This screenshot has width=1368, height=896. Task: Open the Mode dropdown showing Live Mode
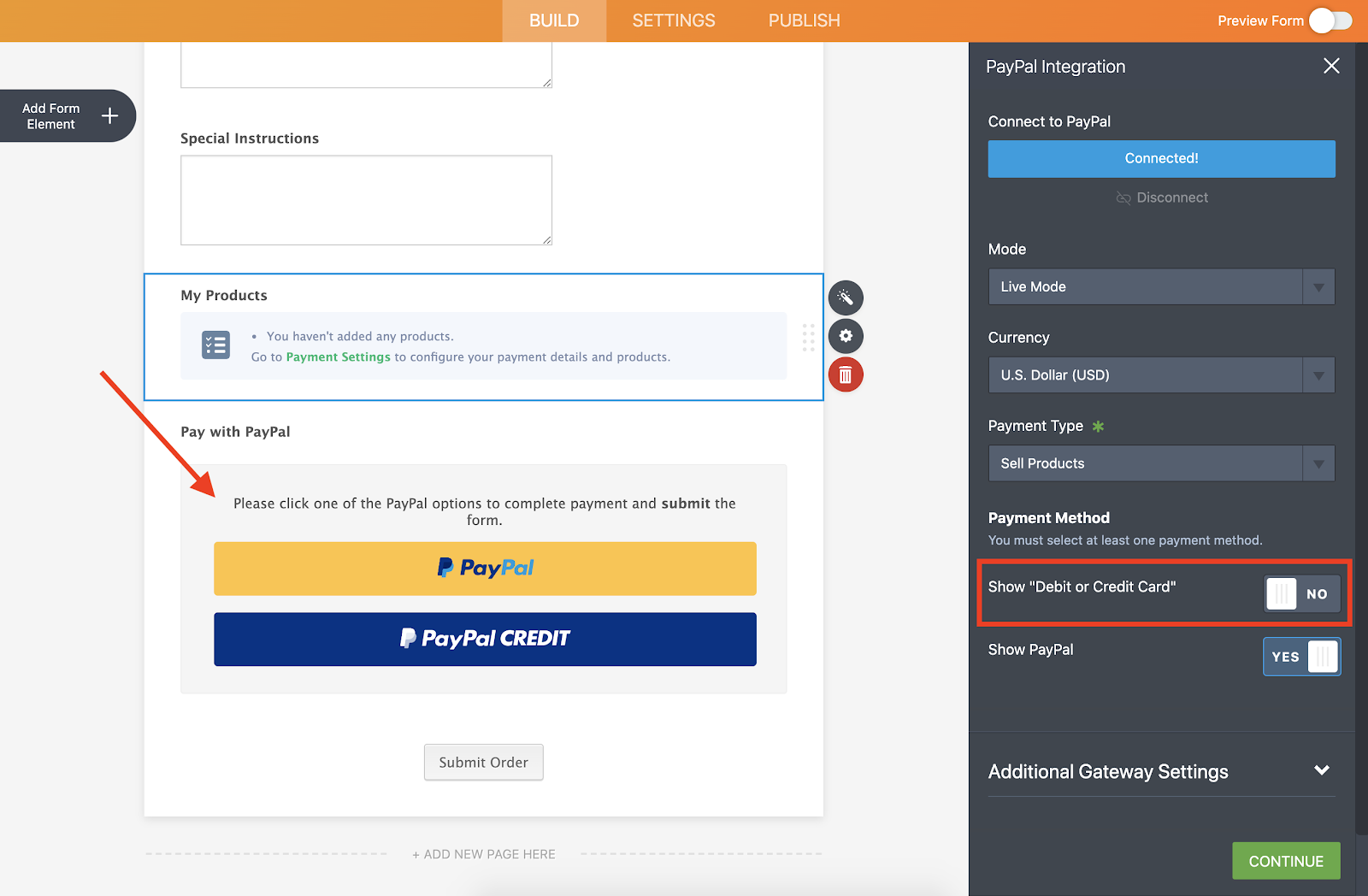(1161, 287)
